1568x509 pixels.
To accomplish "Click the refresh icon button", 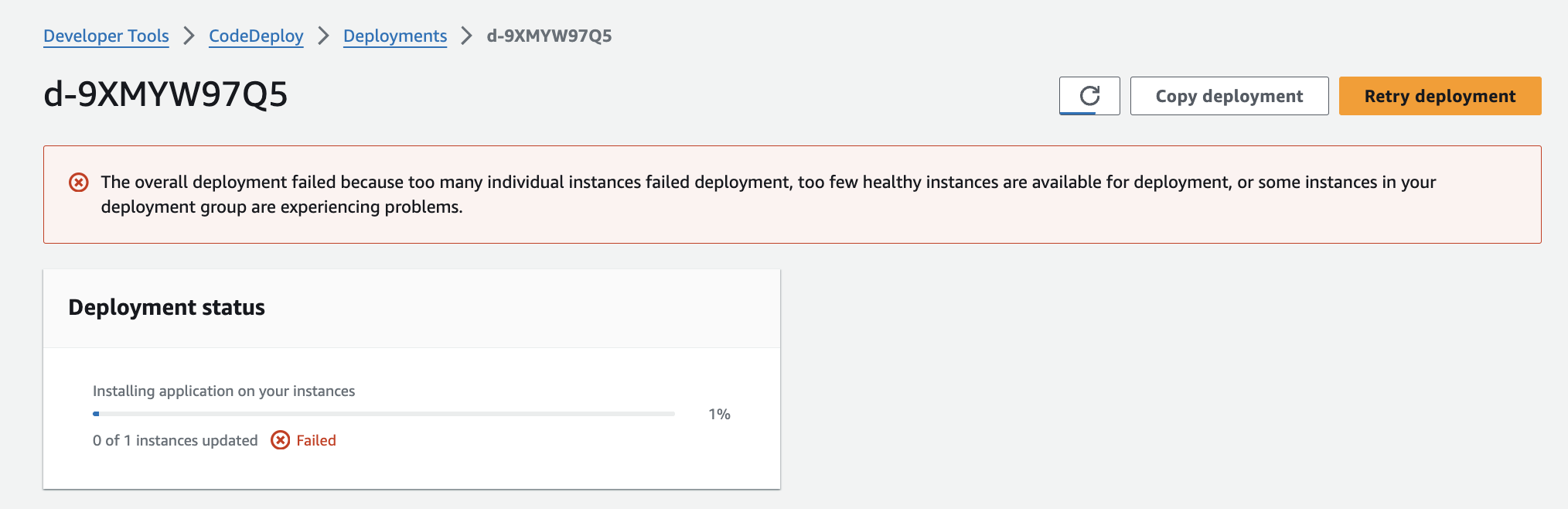I will [1089, 96].
